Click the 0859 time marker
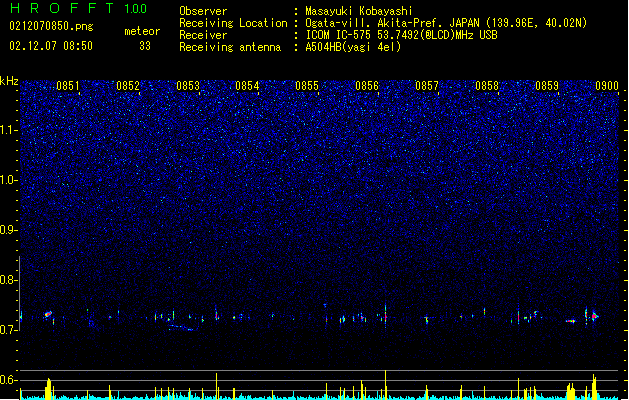 click(x=547, y=86)
